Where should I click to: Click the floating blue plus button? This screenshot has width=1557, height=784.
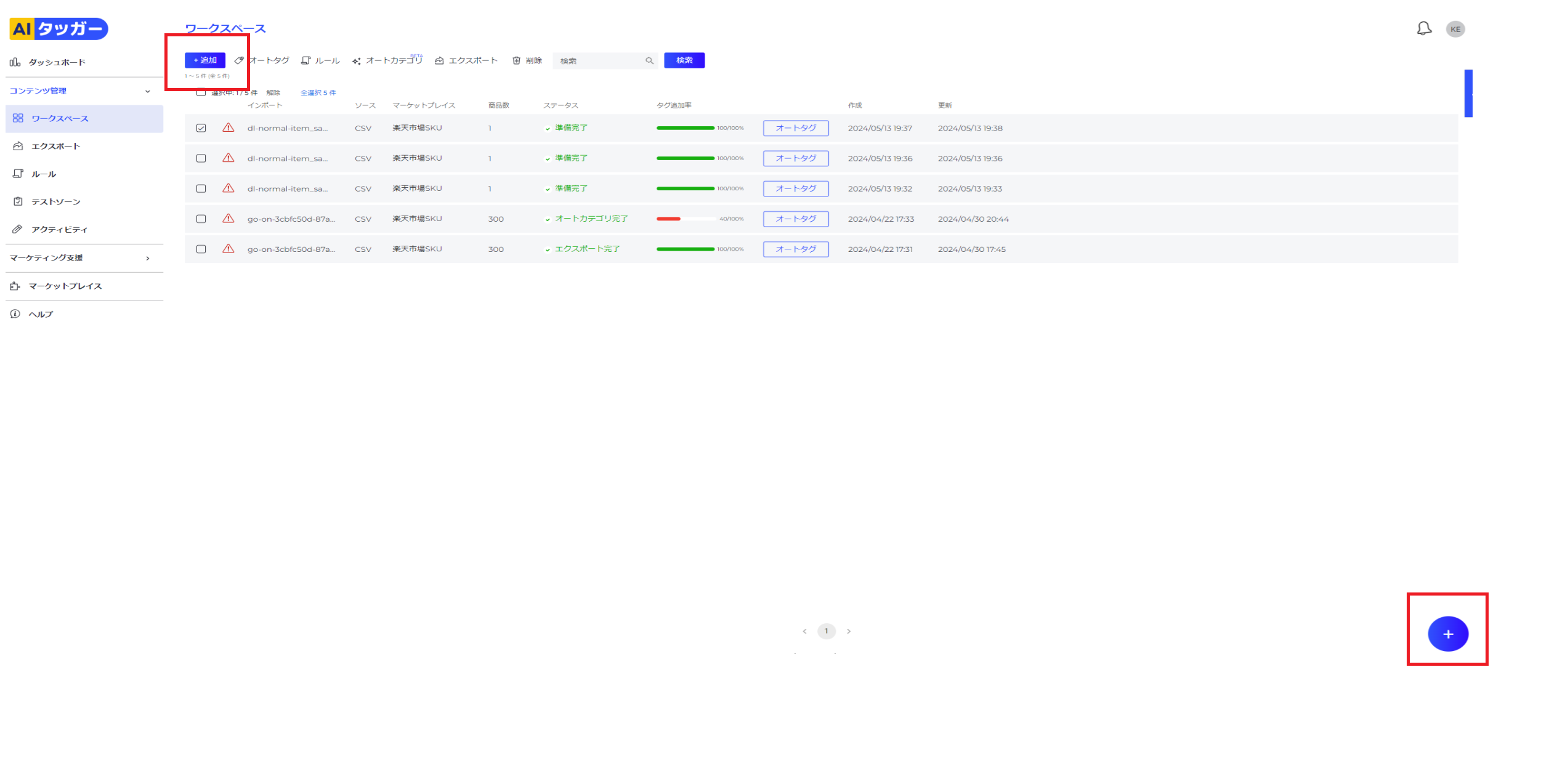coord(1447,634)
